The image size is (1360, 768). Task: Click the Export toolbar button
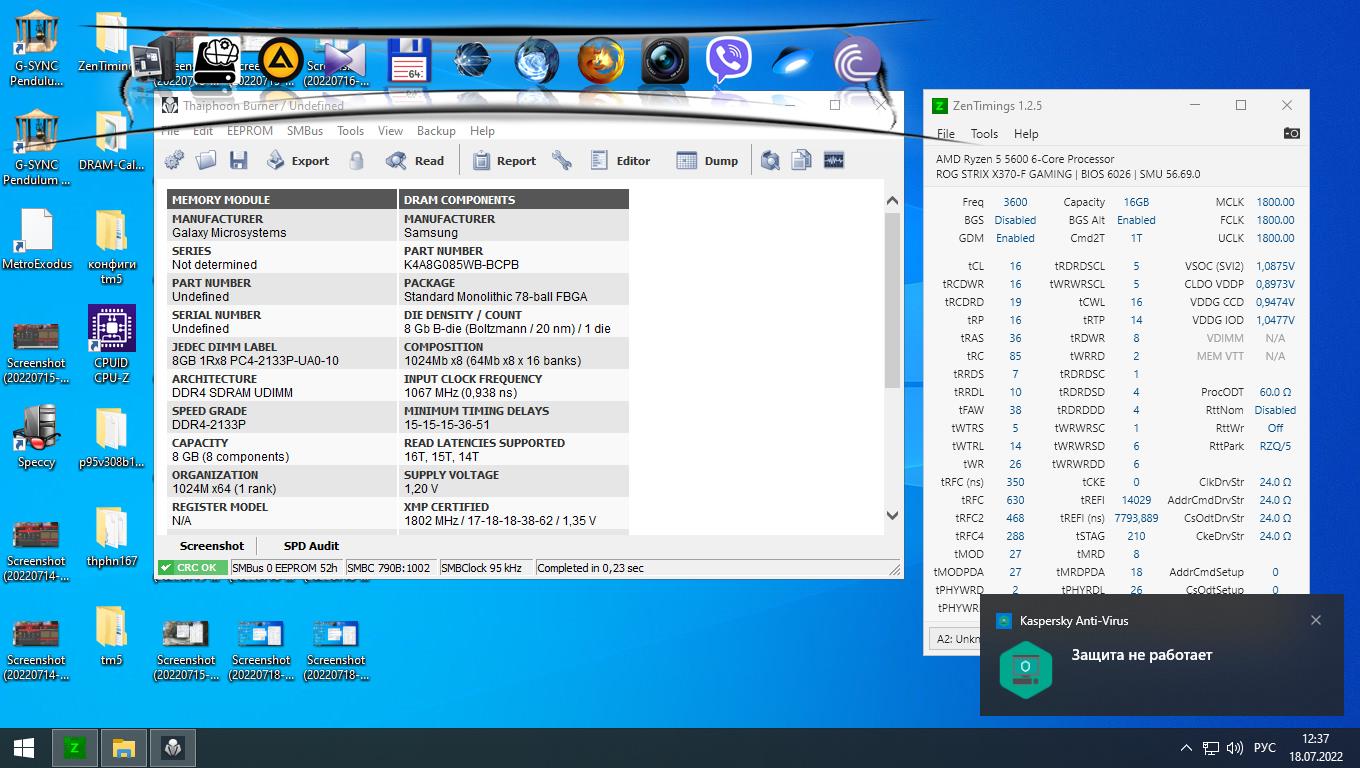(298, 160)
